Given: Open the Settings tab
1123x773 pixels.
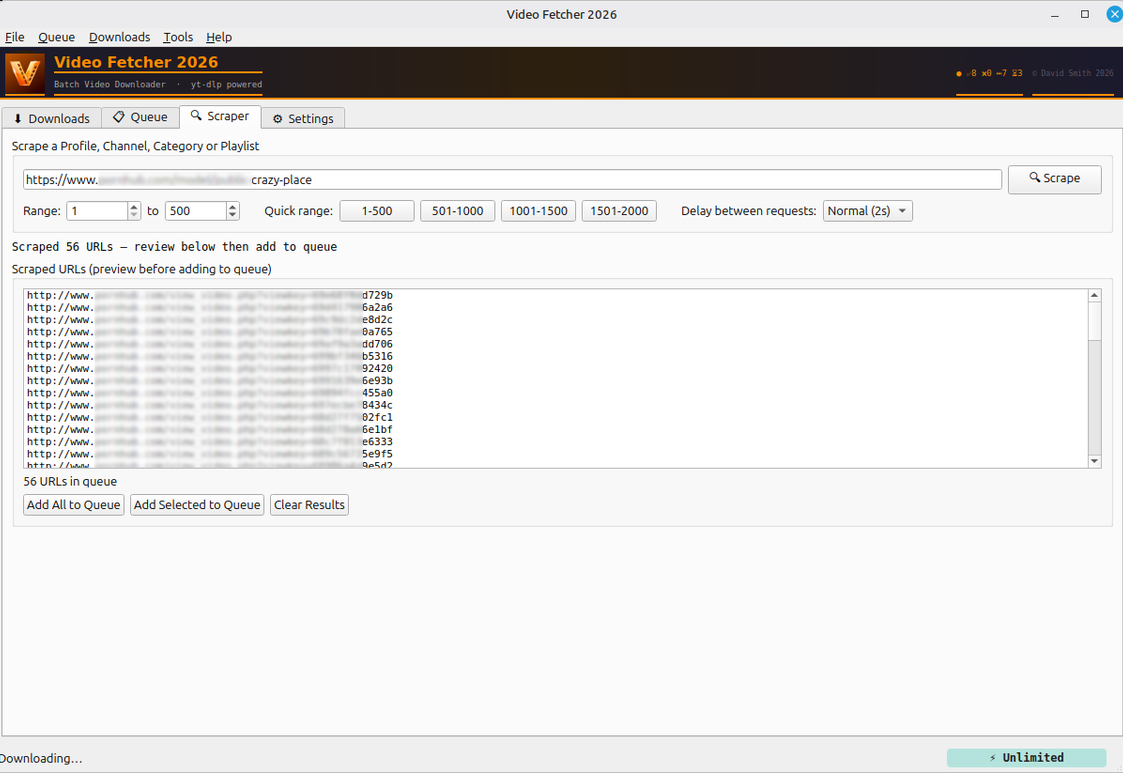Looking at the screenshot, I should [303, 118].
